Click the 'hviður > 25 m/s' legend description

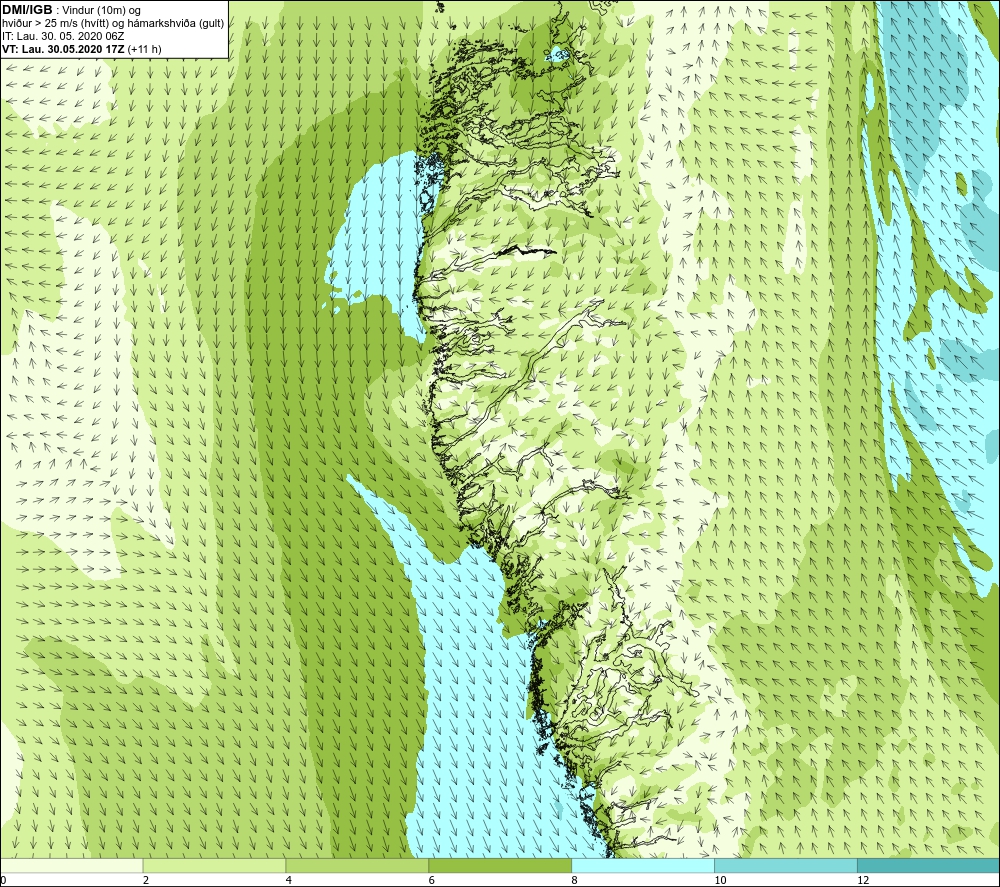point(114,24)
